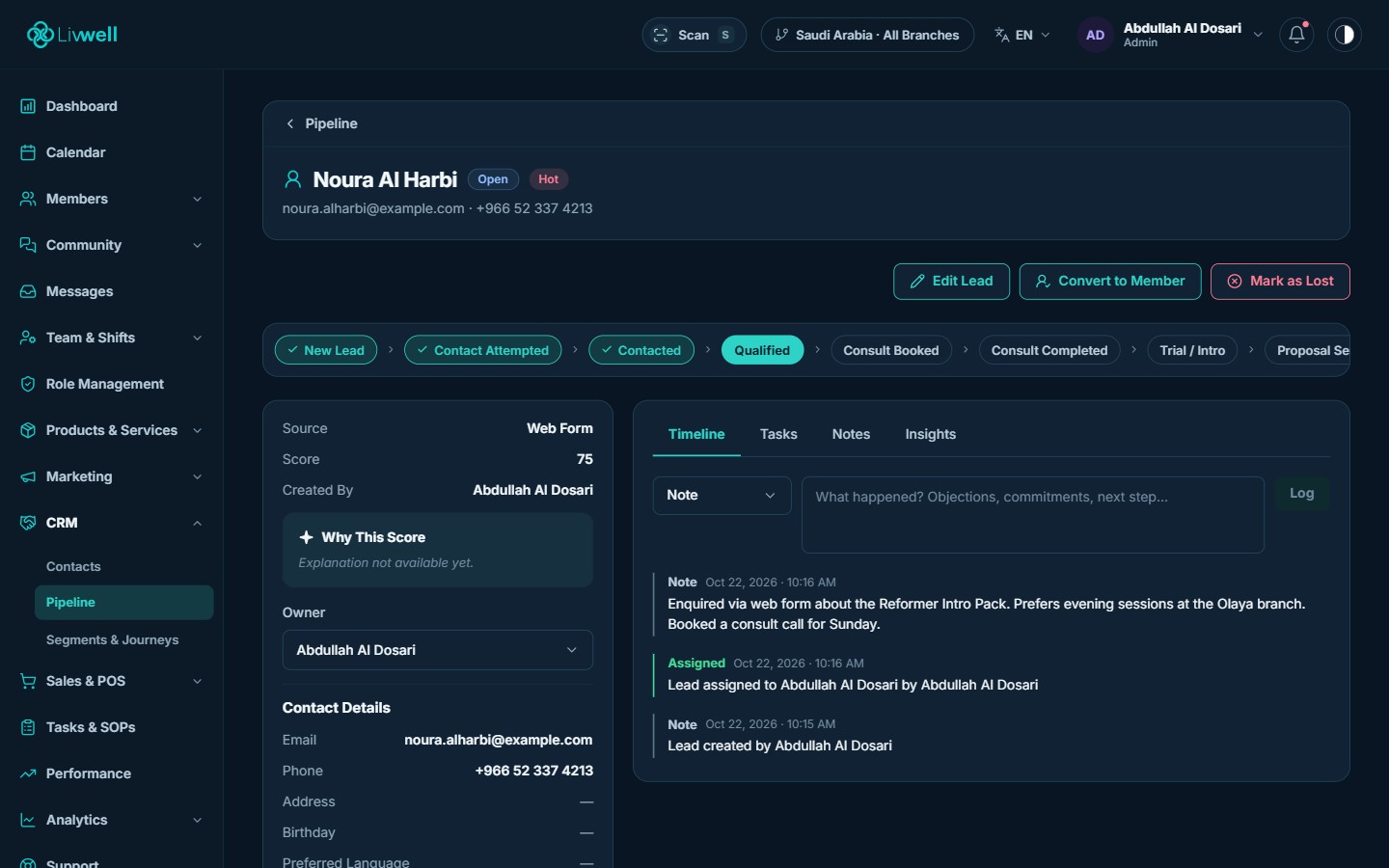Screen dimensions: 1389x868
Task: Open Calendar icon in the sidebar
Action: click(x=28, y=152)
